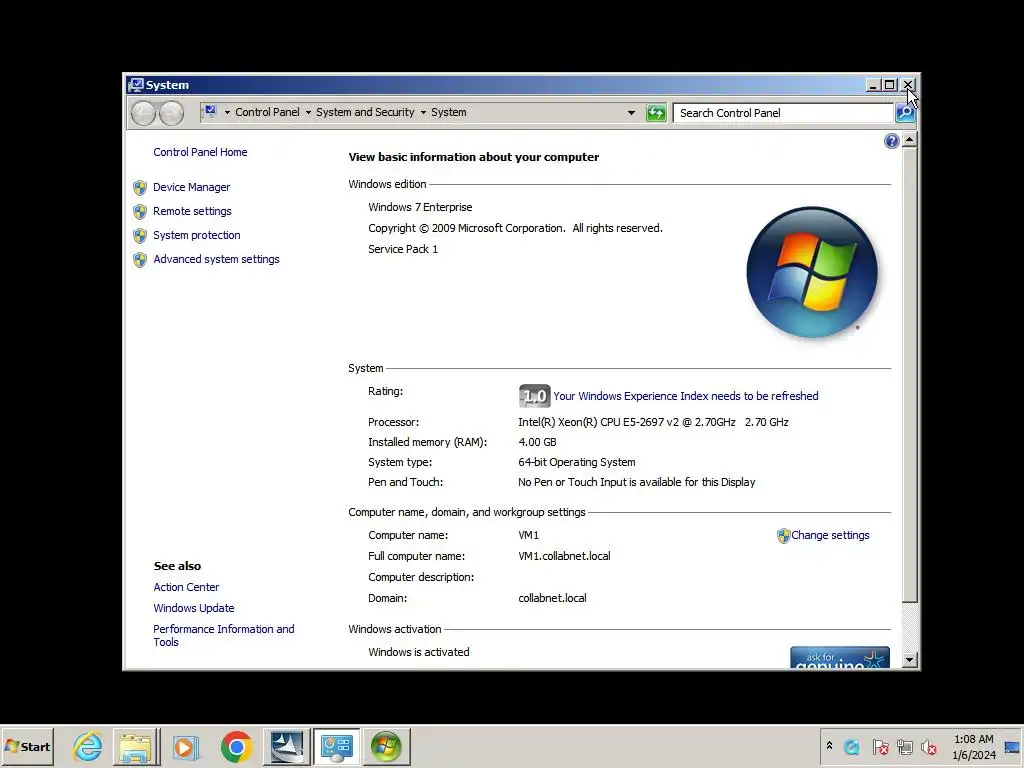Open Action Center under See also

186,587
